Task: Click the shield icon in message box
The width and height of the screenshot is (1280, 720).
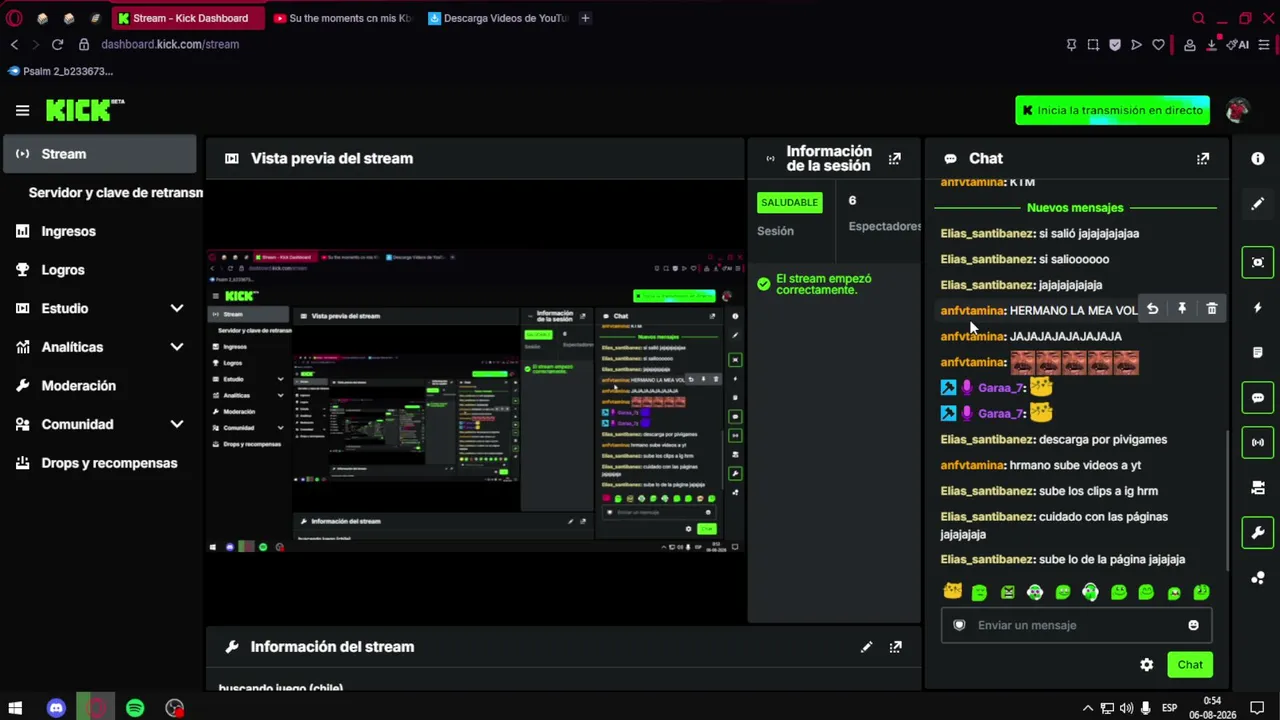Action: tap(959, 625)
